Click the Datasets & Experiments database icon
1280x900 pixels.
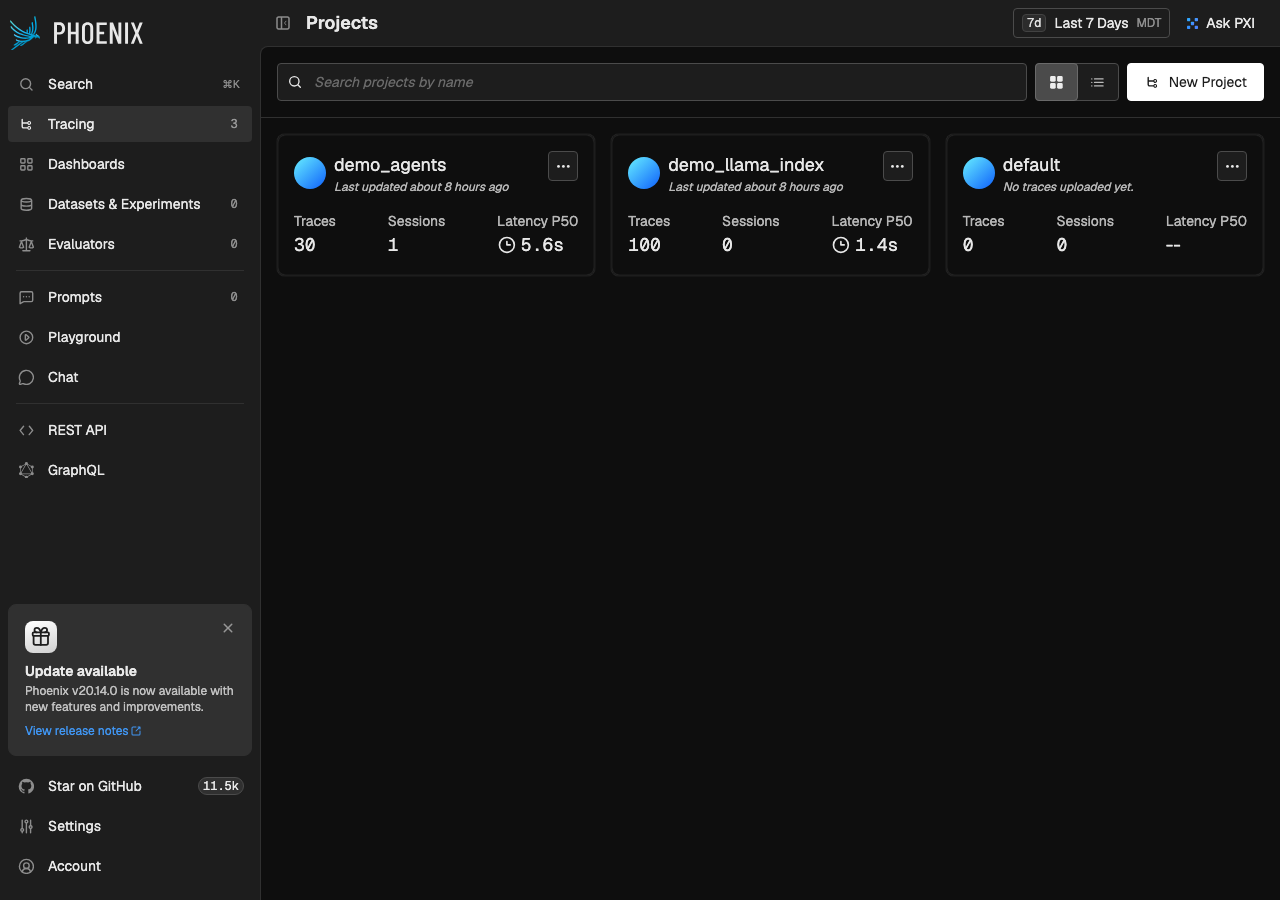27,204
